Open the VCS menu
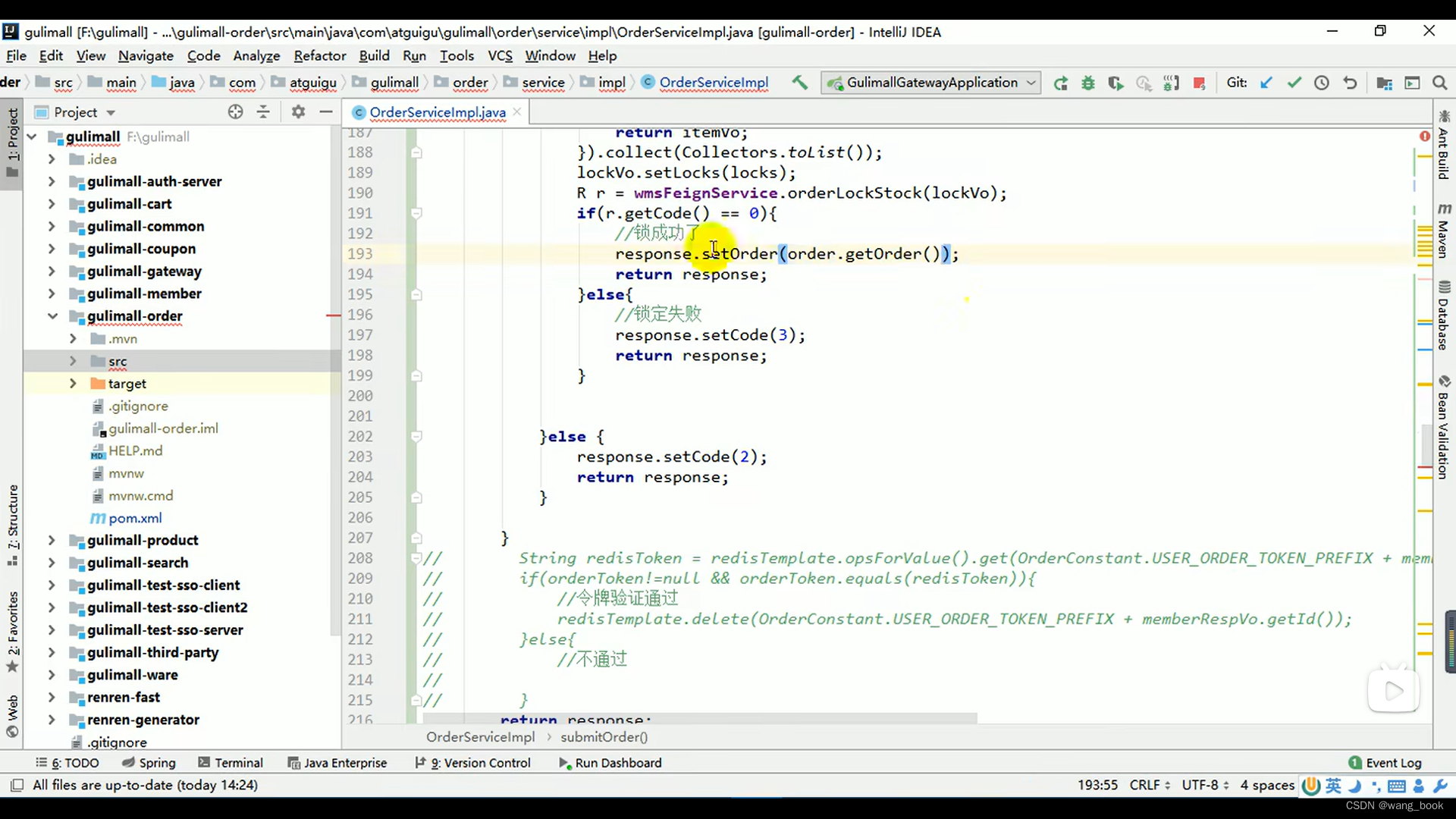This screenshot has width=1456, height=819. click(x=500, y=55)
